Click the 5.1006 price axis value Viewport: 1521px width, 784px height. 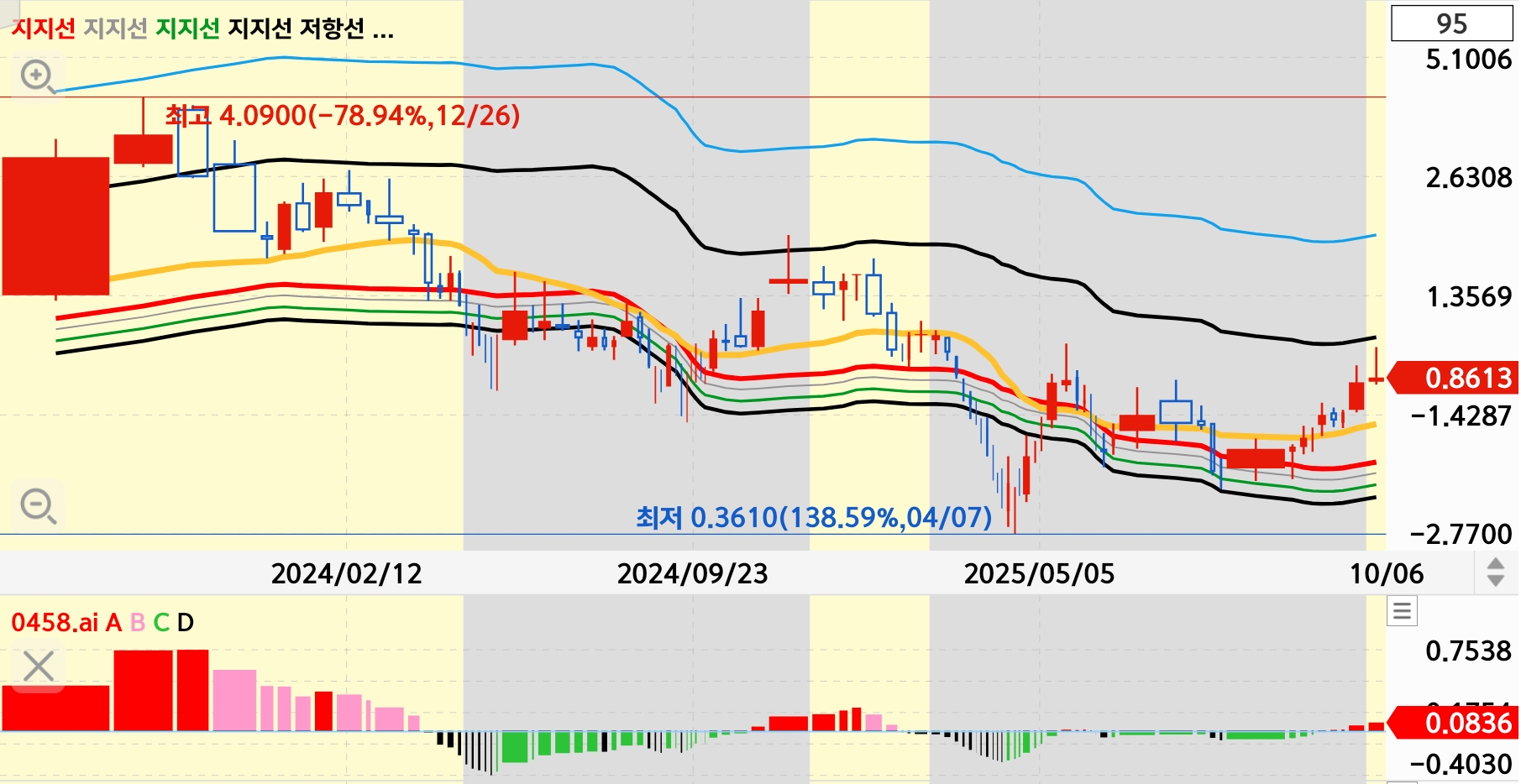1468,60
